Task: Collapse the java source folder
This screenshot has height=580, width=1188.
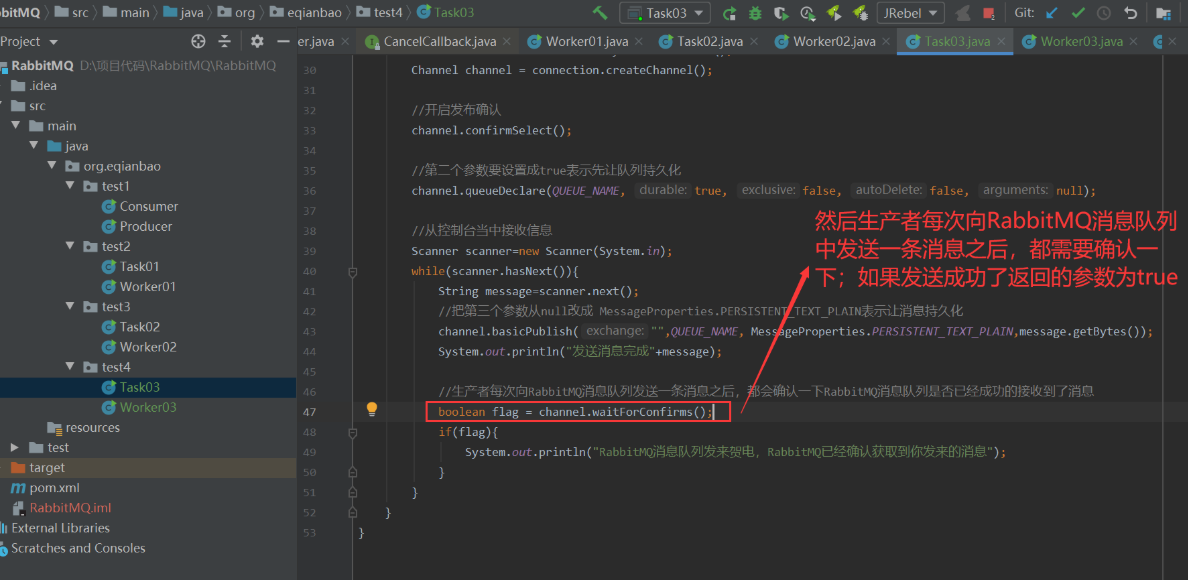Action: click(34, 146)
